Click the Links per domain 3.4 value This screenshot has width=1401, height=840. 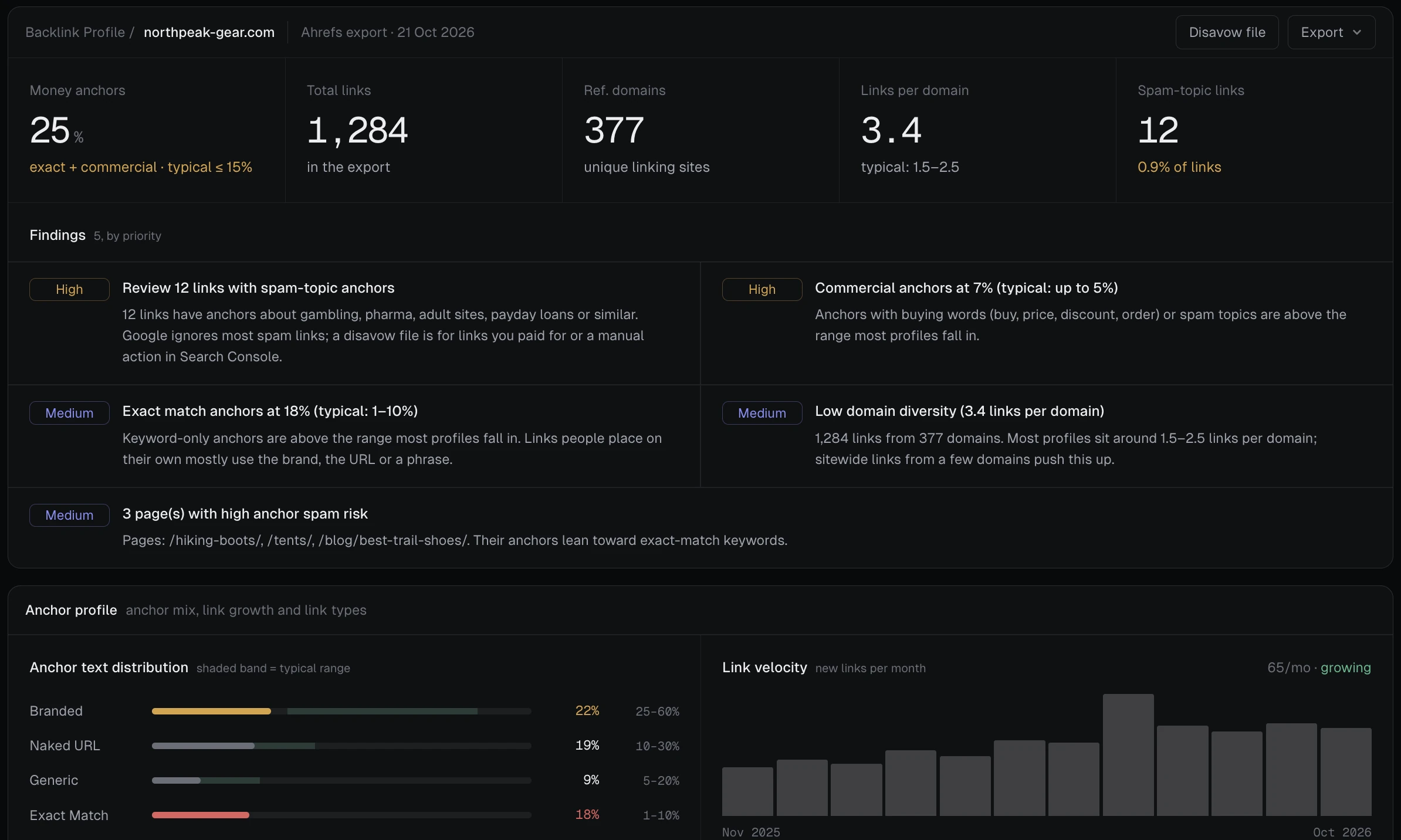click(x=891, y=130)
